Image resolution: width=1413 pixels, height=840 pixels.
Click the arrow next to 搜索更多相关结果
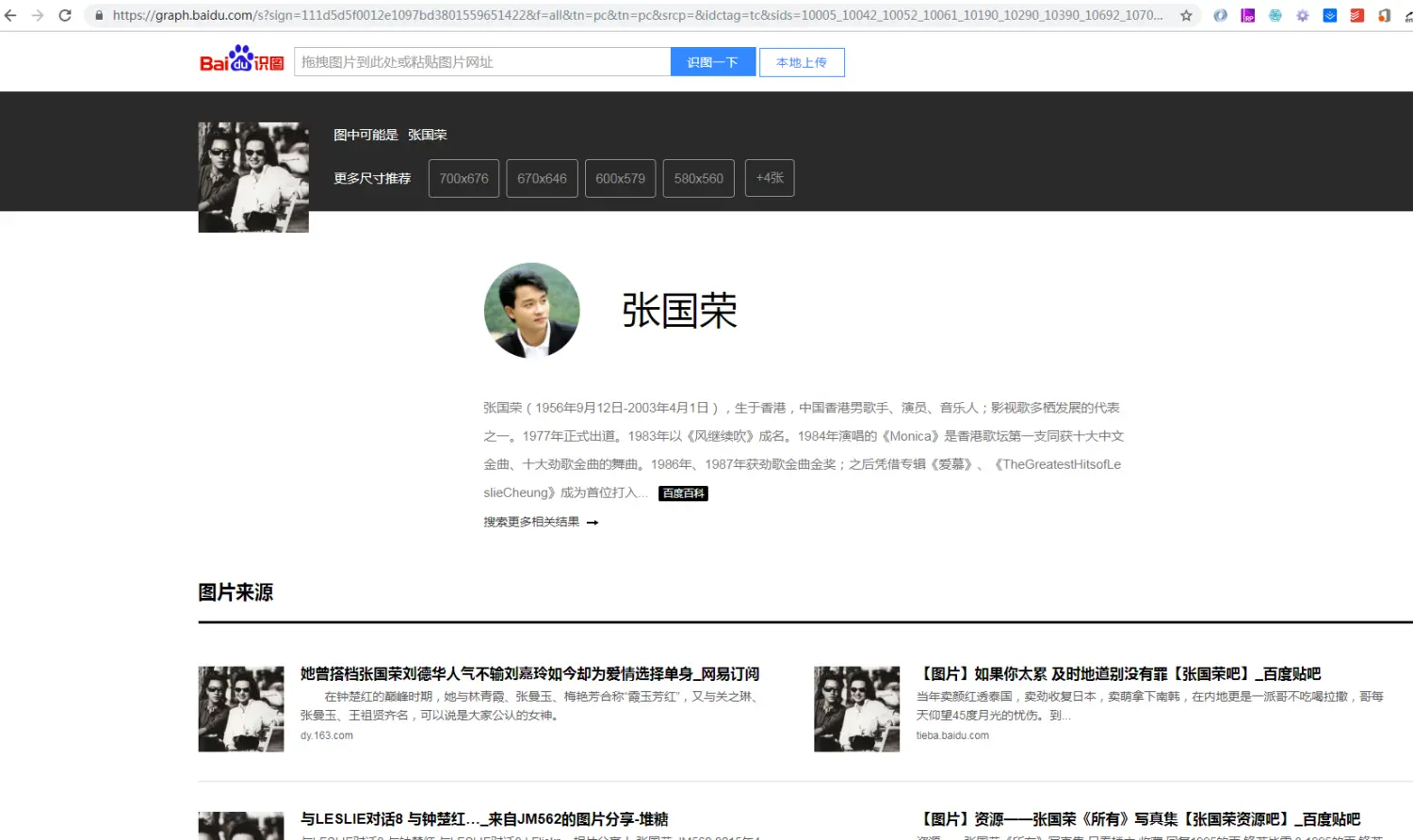point(593,523)
